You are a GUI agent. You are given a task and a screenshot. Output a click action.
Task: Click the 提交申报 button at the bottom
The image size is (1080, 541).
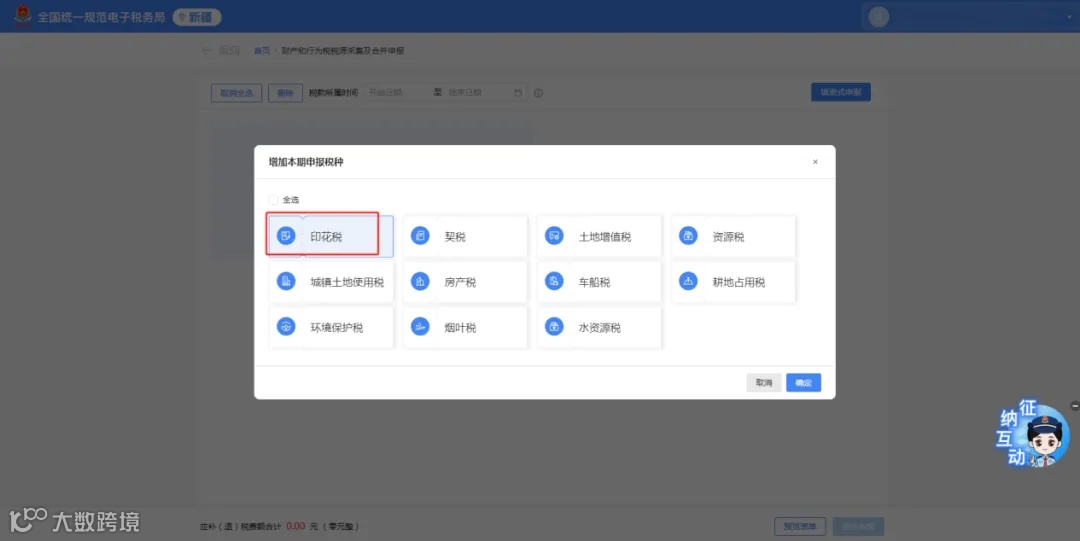[858, 527]
